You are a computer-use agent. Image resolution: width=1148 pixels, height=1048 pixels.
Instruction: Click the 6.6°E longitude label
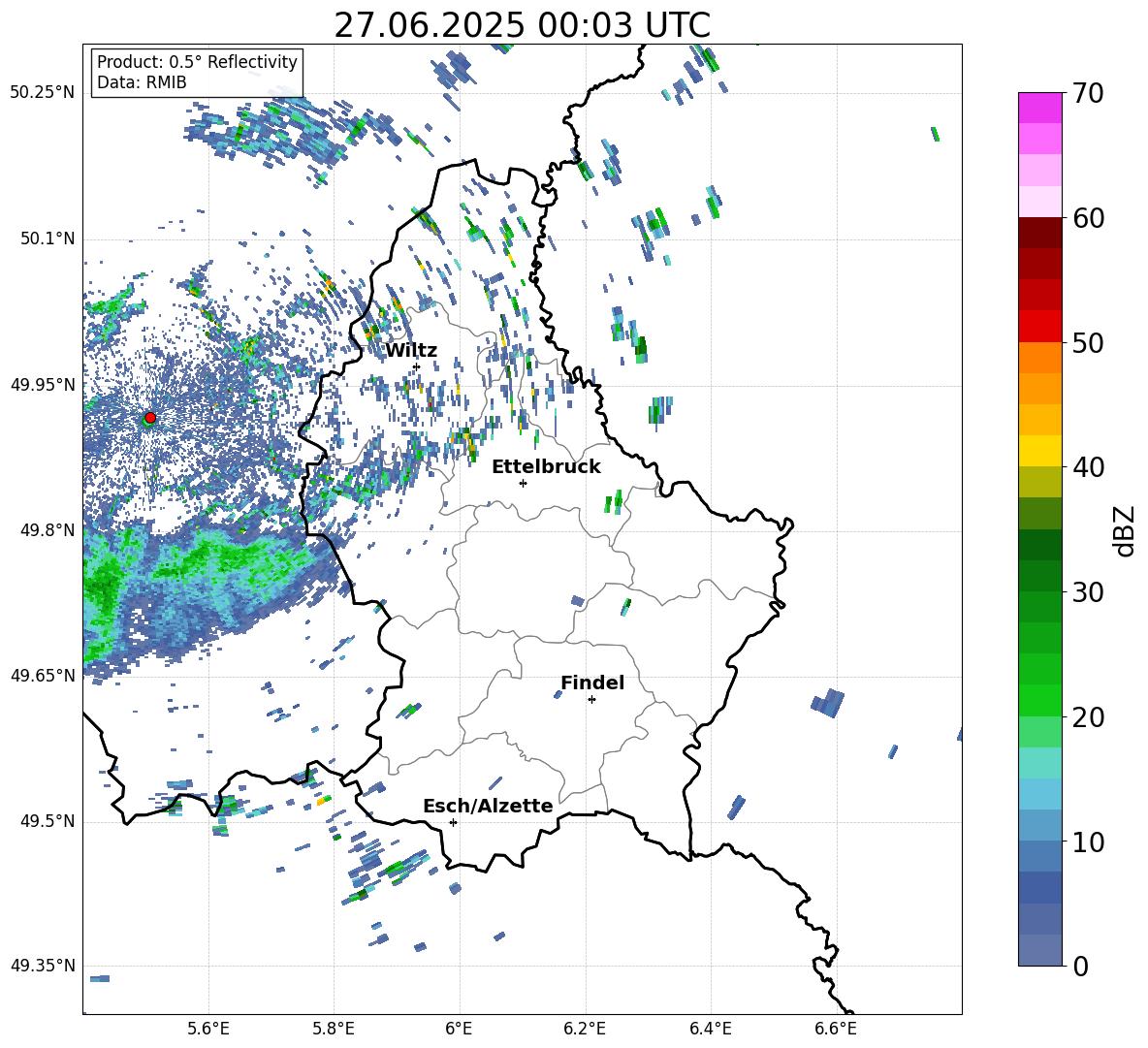click(836, 1029)
